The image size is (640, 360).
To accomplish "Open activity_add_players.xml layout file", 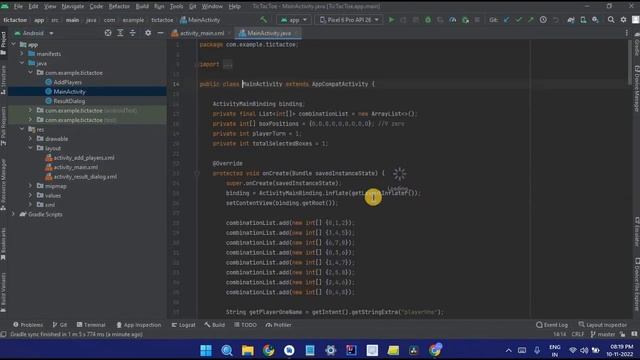I will click(84, 158).
